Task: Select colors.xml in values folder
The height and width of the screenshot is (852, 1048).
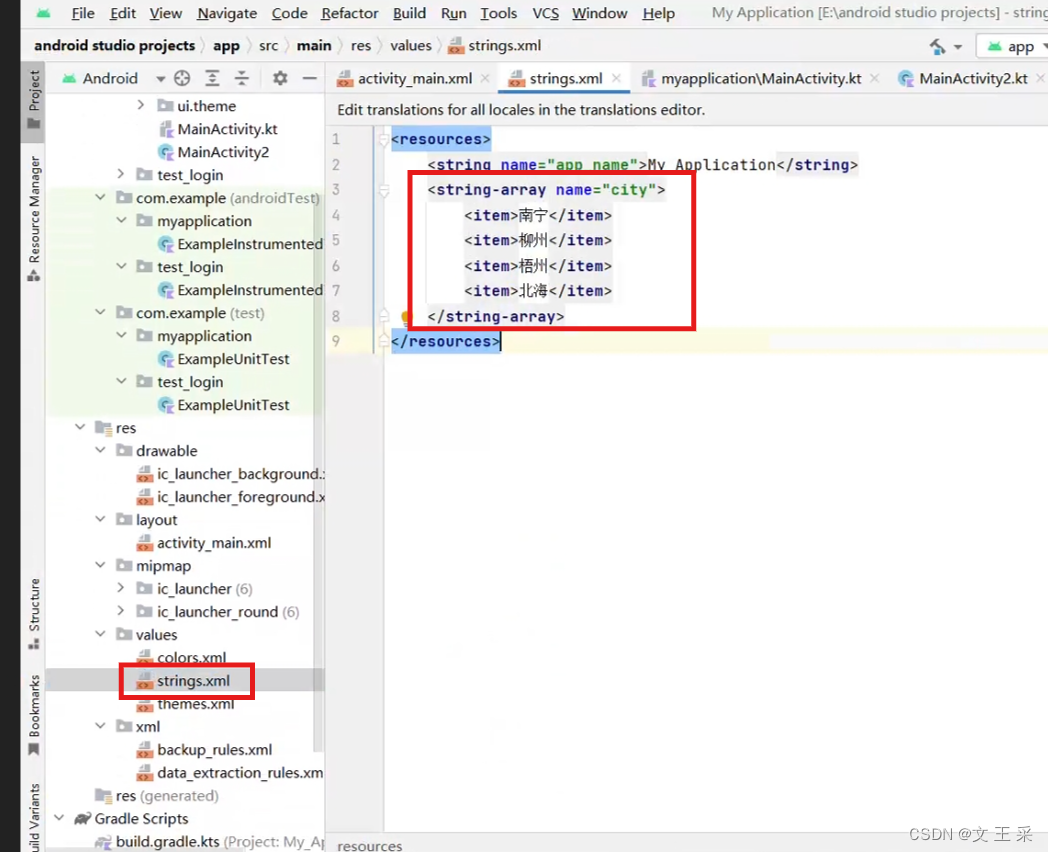Action: click(x=191, y=658)
